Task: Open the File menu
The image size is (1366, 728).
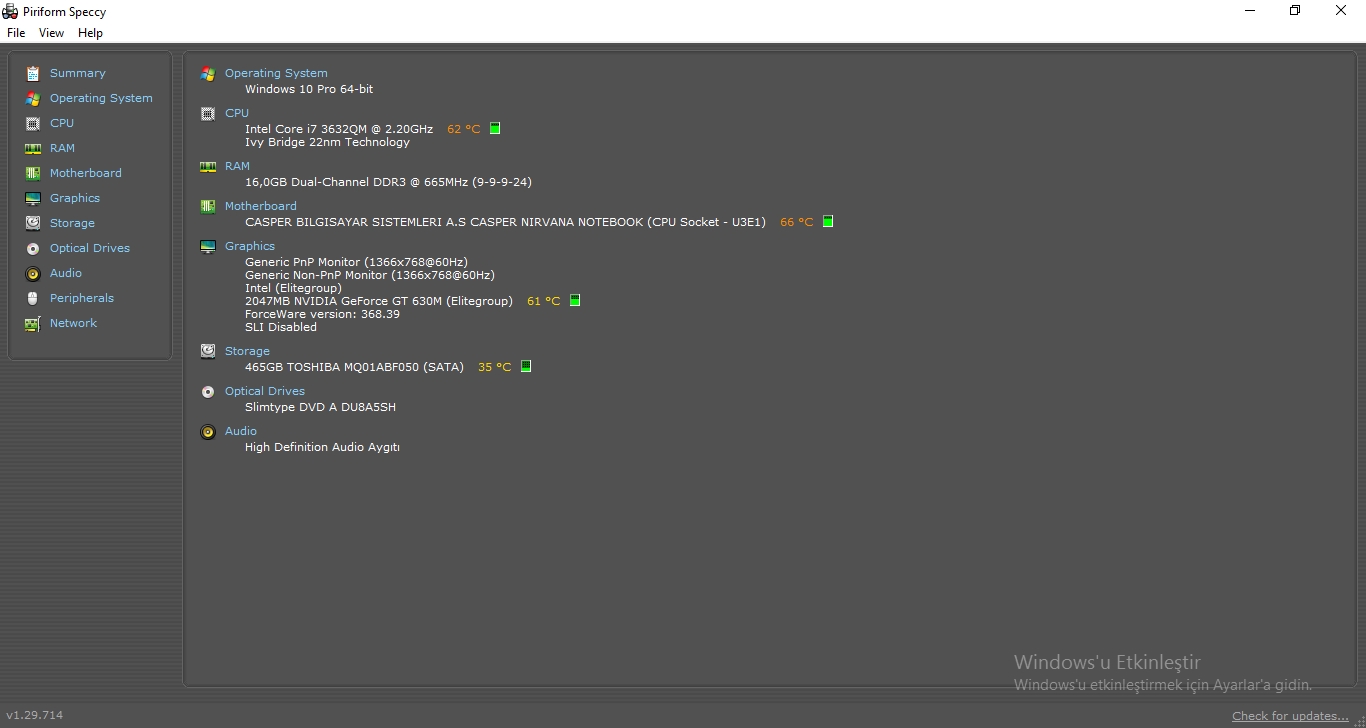Action: (x=16, y=33)
